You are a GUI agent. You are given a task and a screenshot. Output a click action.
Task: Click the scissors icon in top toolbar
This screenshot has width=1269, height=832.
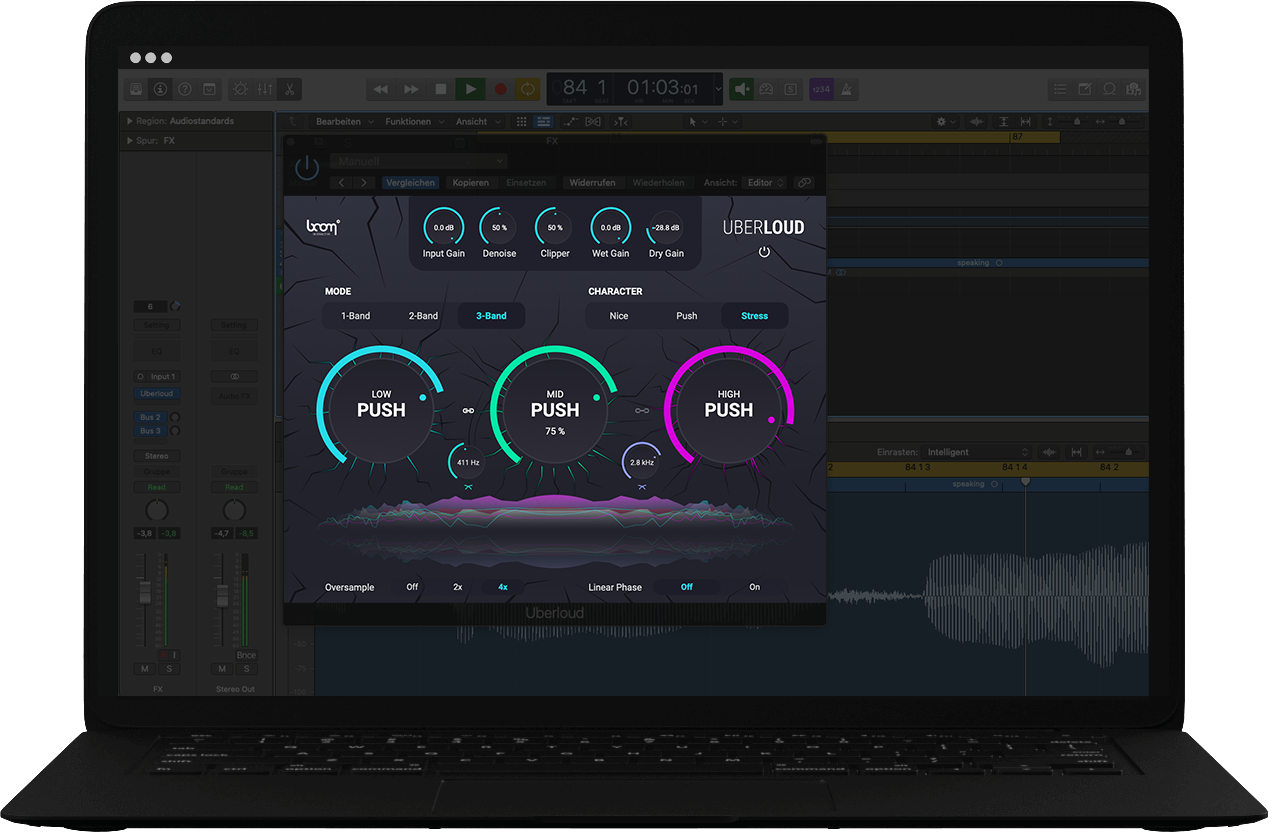pyautogui.click(x=288, y=89)
